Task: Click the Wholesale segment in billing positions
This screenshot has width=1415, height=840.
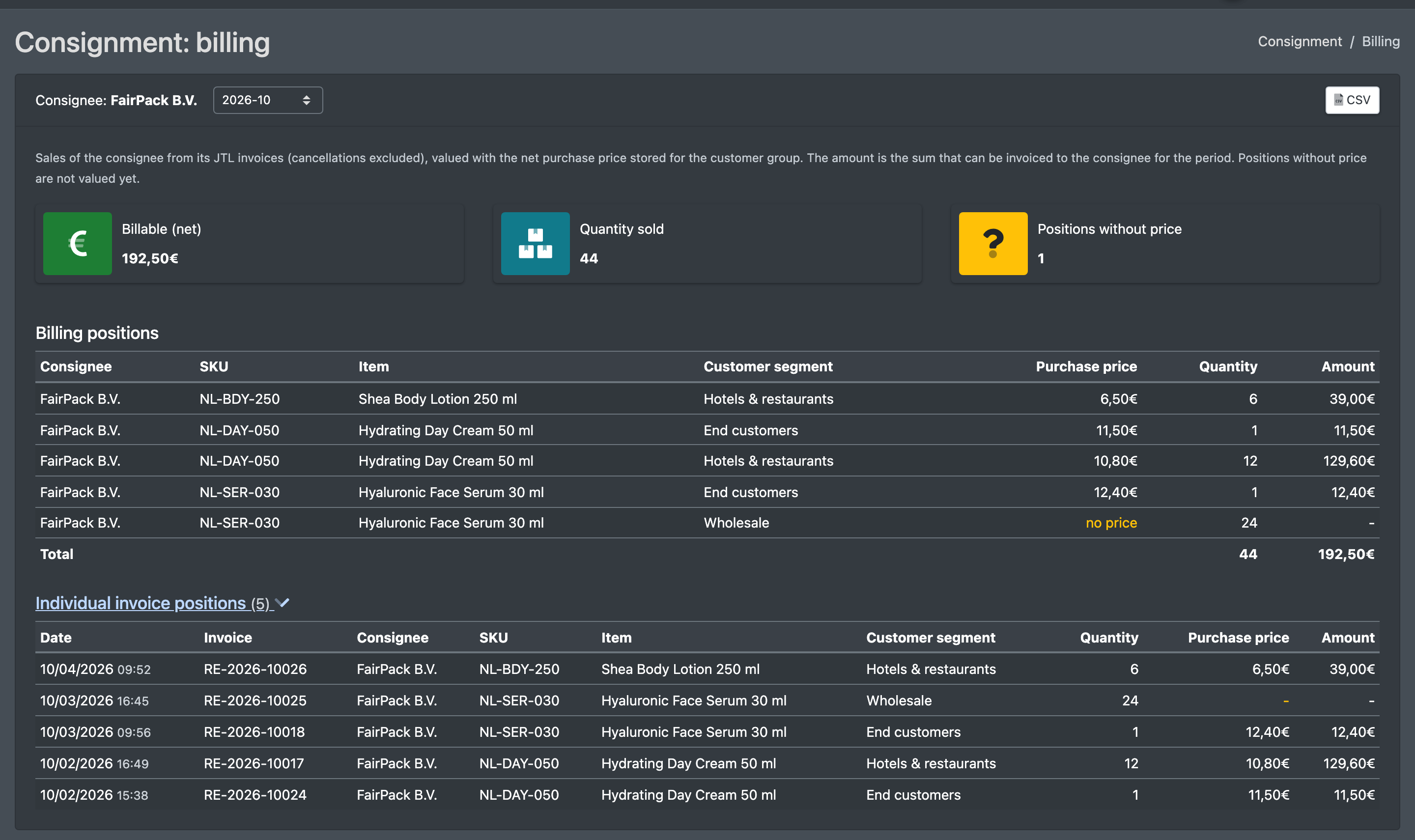Action: pyautogui.click(x=736, y=523)
